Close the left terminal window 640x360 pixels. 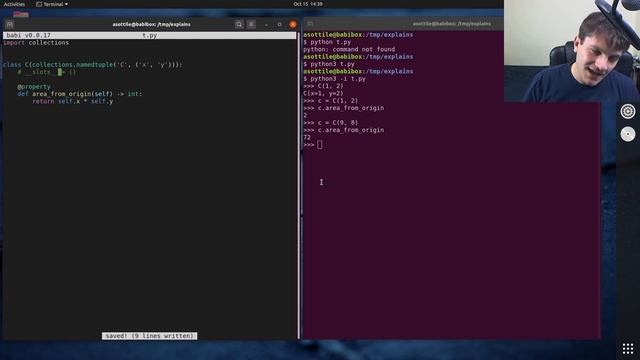pos(293,24)
